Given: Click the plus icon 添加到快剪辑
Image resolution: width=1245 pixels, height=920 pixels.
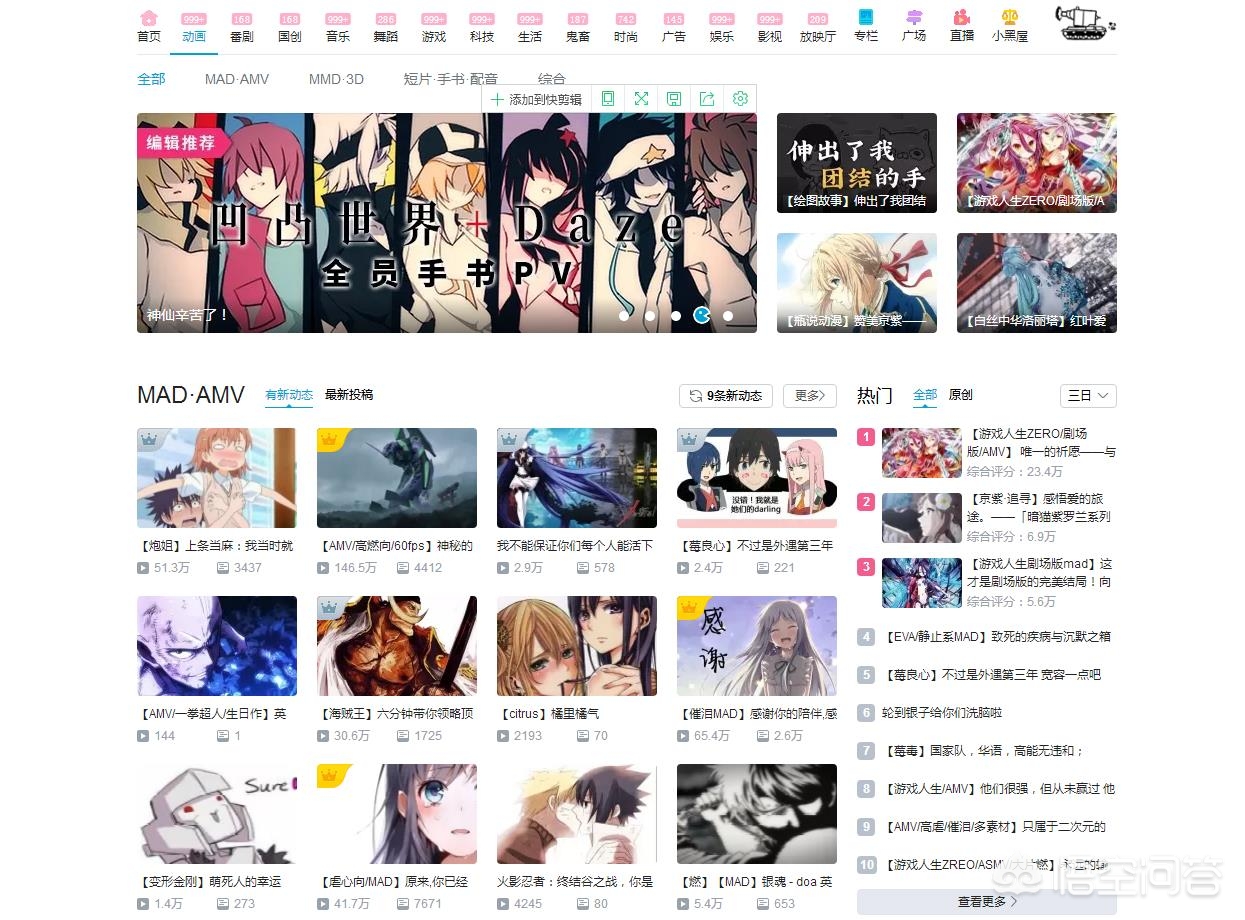Looking at the screenshot, I should (497, 99).
